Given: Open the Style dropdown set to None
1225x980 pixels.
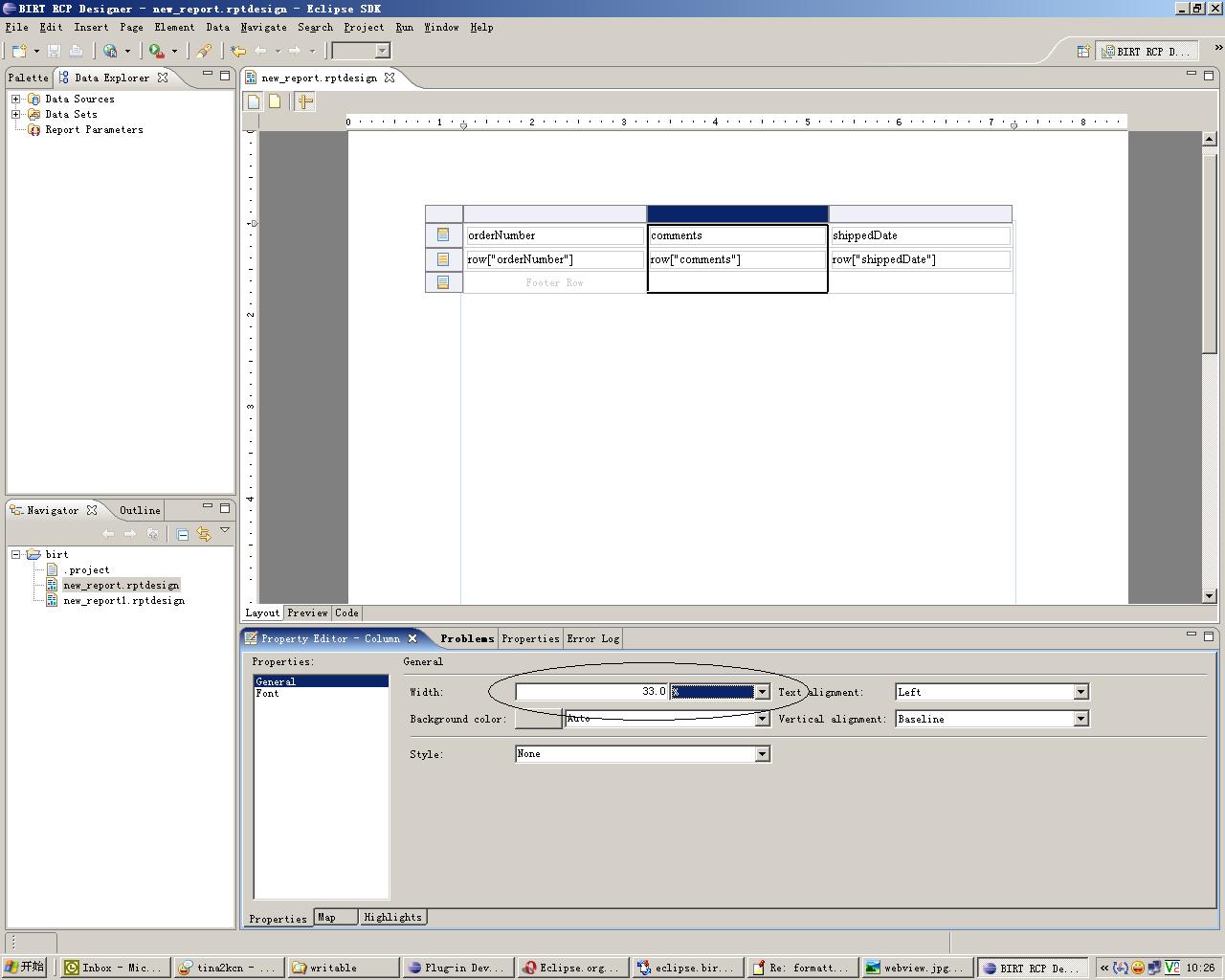Looking at the screenshot, I should (x=762, y=754).
